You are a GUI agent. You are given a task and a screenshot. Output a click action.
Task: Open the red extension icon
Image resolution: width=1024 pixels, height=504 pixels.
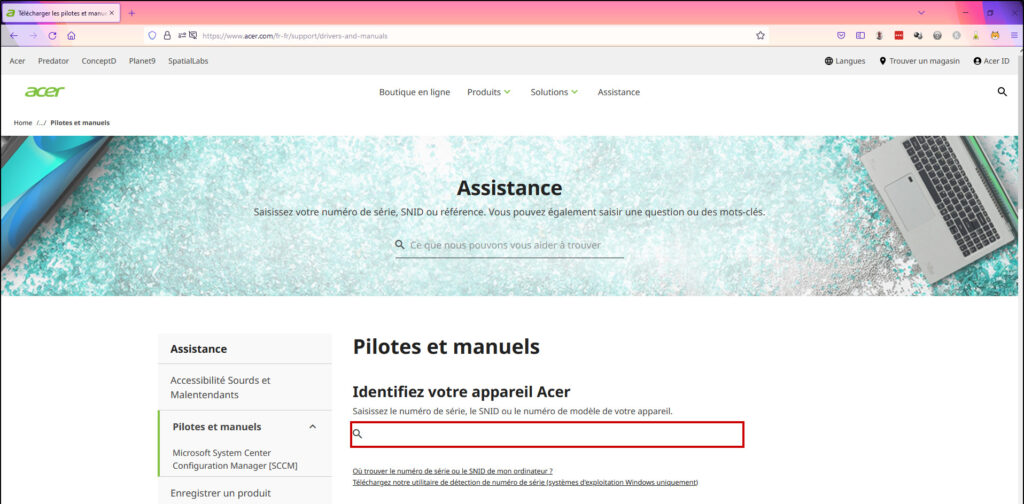click(899, 36)
